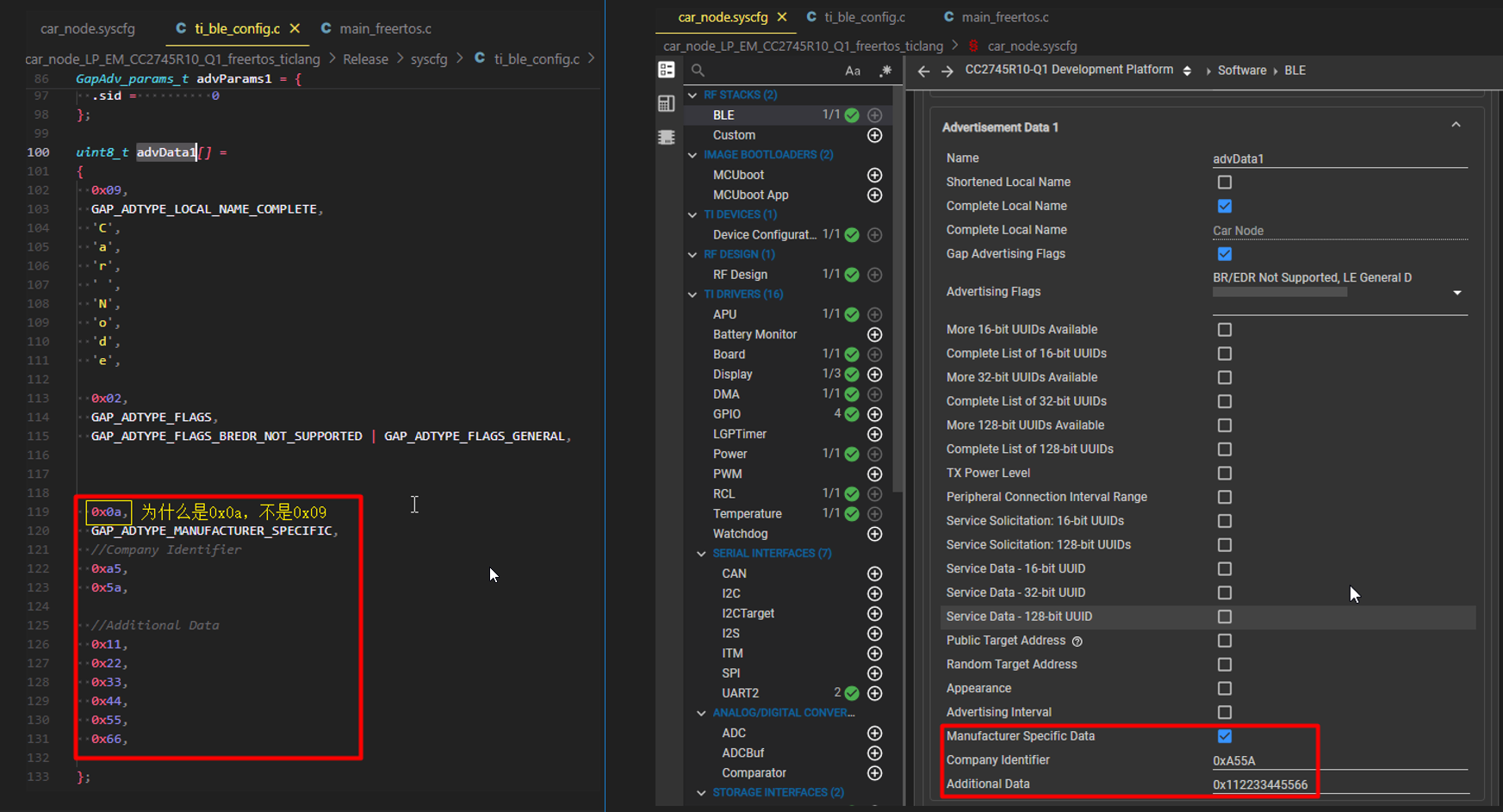Toggle case-sensitive Aa search option
The width and height of the screenshot is (1503, 812).
point(852,71)
